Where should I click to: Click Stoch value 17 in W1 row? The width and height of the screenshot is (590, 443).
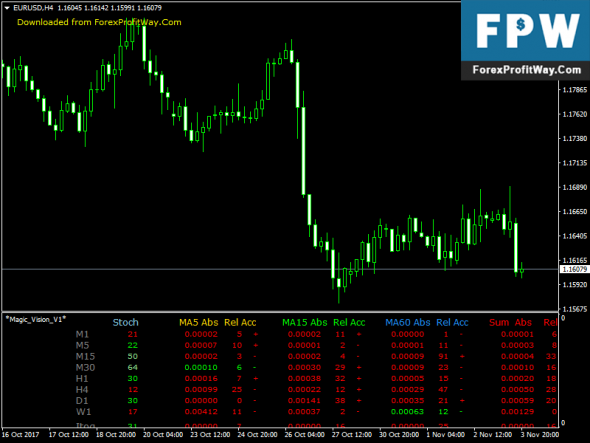(x=133, y=412)
